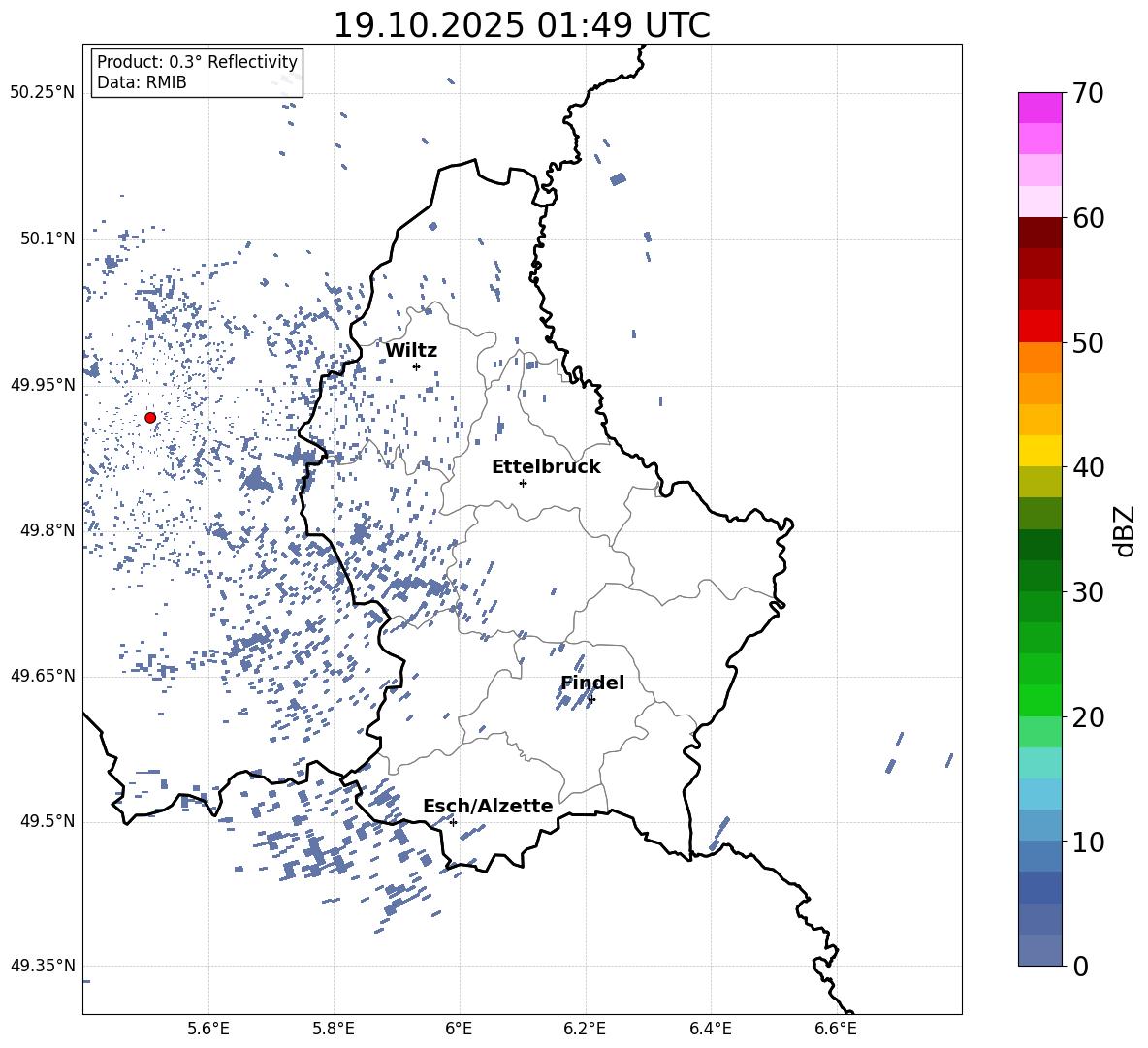Click the 49.65°N latitude label
The width and height of the screenshot is (1148, 1048).
point(43,676)
